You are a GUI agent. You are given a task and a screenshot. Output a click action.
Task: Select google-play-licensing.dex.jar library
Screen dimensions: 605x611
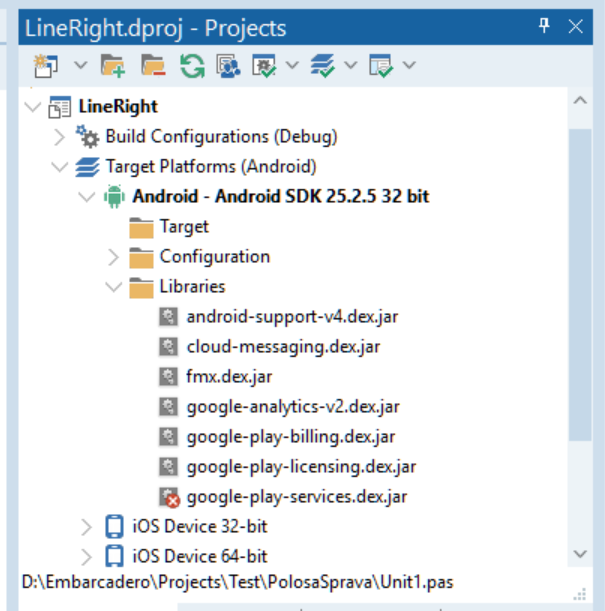(x=301, y=467)
